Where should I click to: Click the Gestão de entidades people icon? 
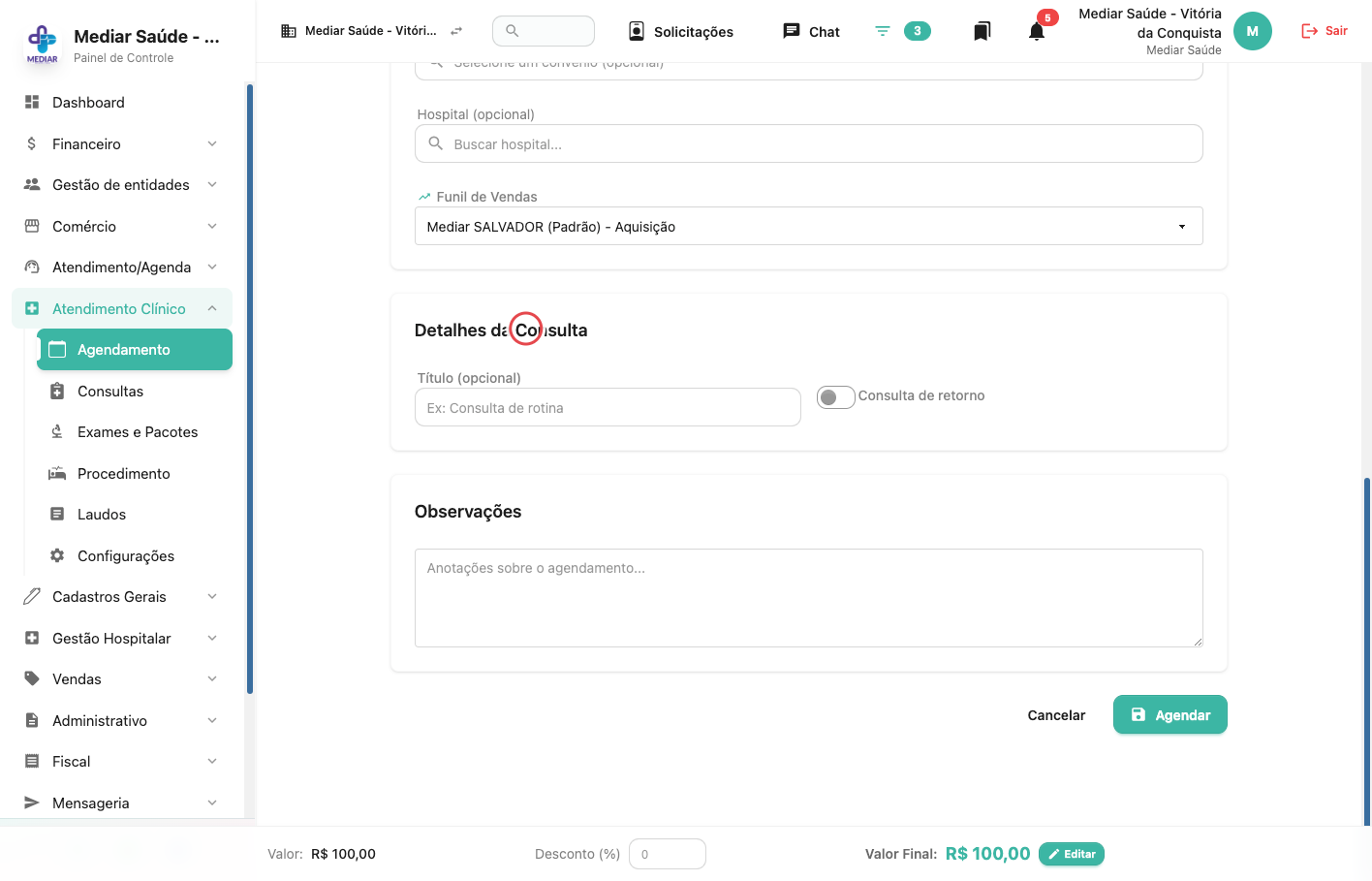click(x=32, y=184)
